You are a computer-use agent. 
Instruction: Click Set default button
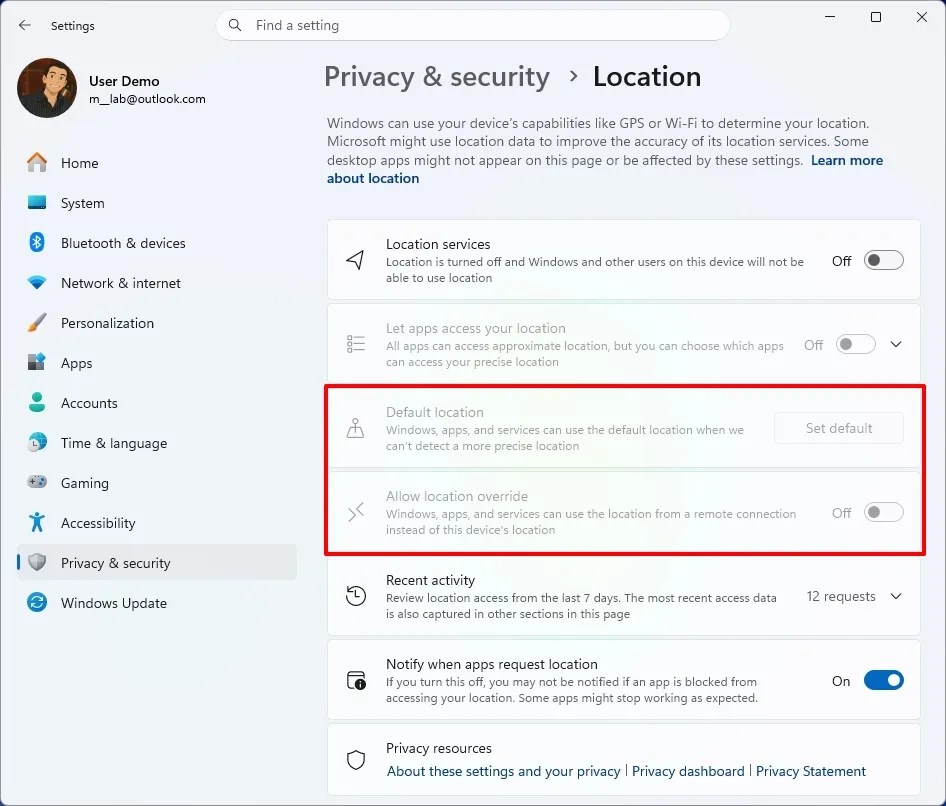(839, 428)
